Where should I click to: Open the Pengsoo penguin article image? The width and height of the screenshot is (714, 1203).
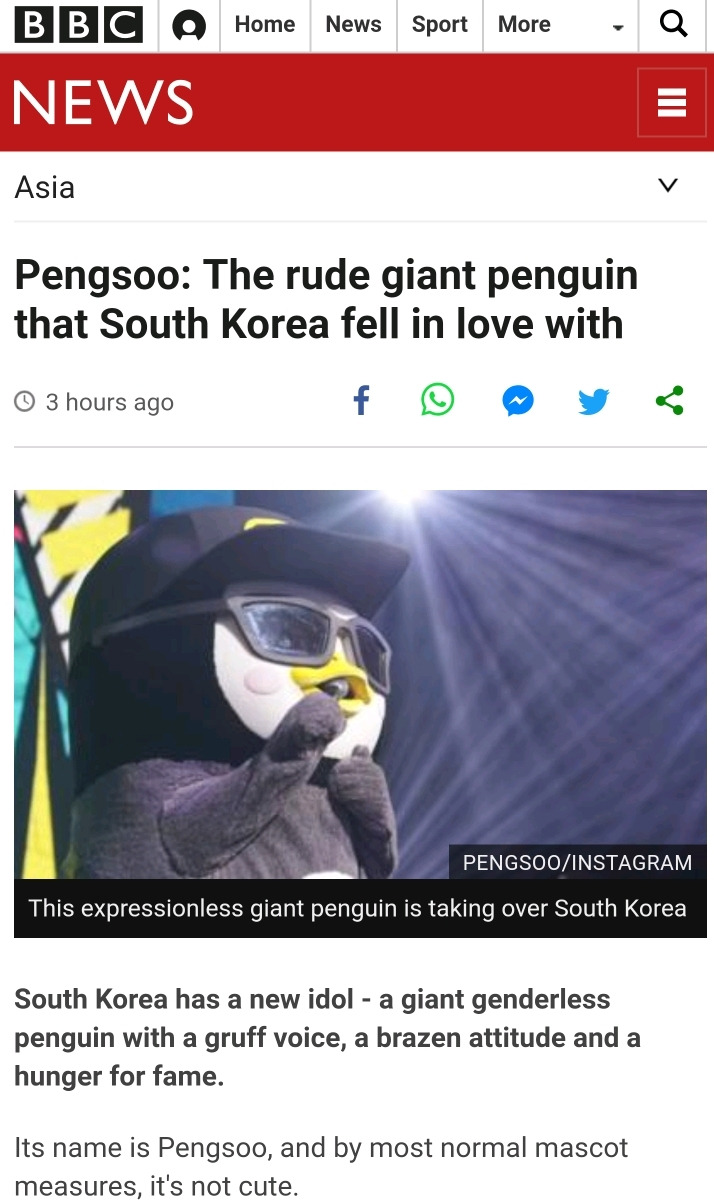click(x=360, y=684)
